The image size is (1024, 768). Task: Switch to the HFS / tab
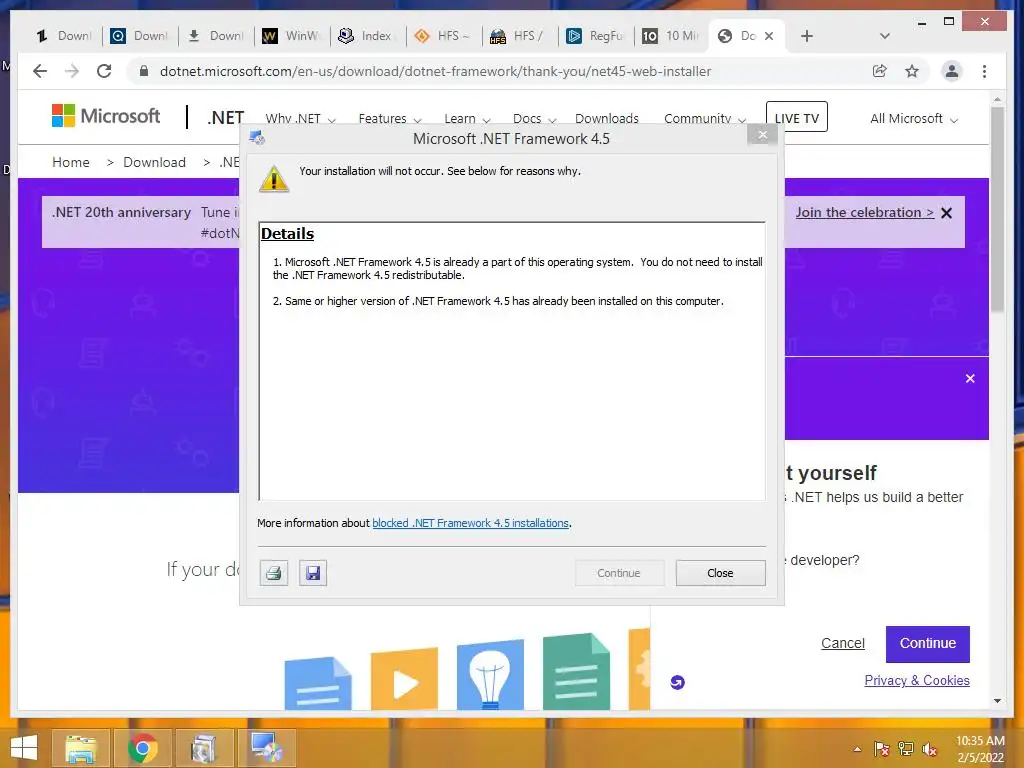coord(520,36)
